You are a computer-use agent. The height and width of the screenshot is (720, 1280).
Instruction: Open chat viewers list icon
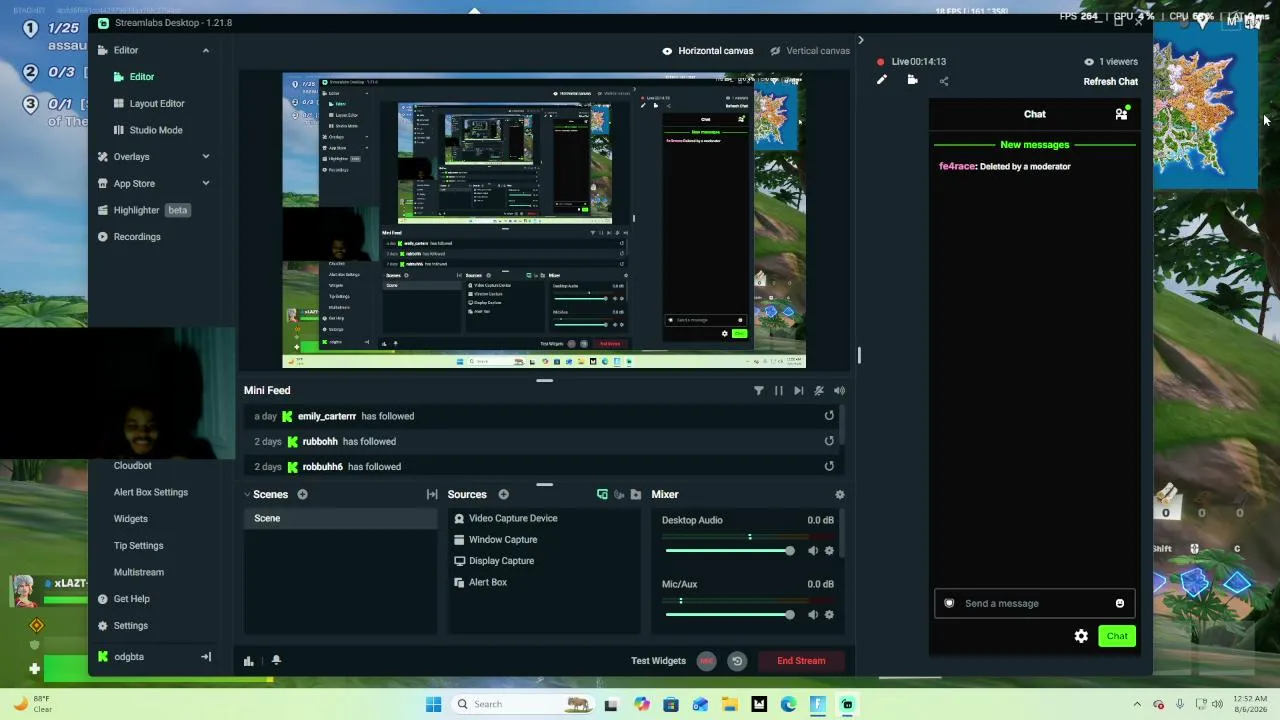coord(1122,114)
